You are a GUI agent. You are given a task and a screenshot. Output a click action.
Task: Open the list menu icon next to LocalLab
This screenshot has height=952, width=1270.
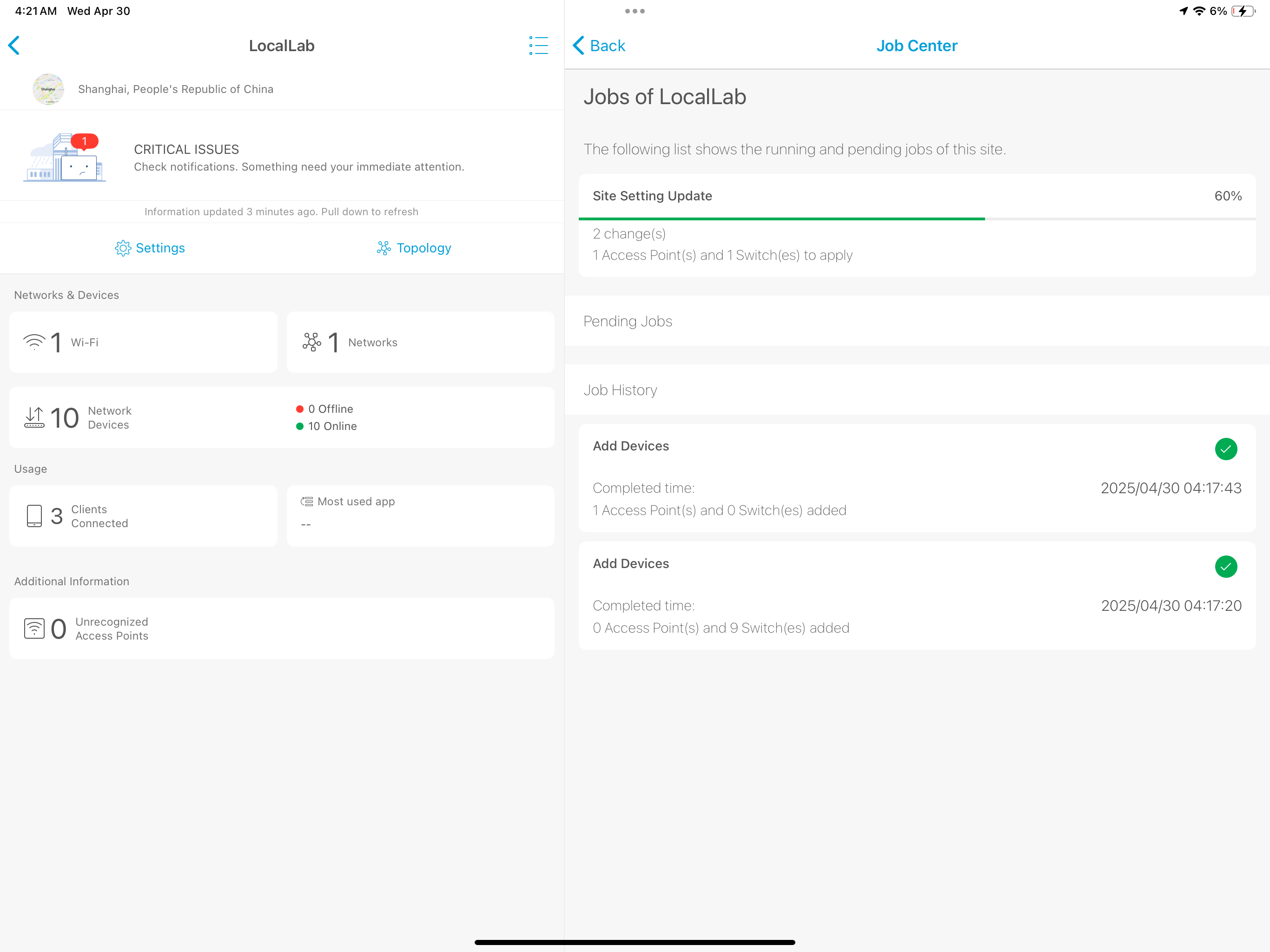point(538,46)
